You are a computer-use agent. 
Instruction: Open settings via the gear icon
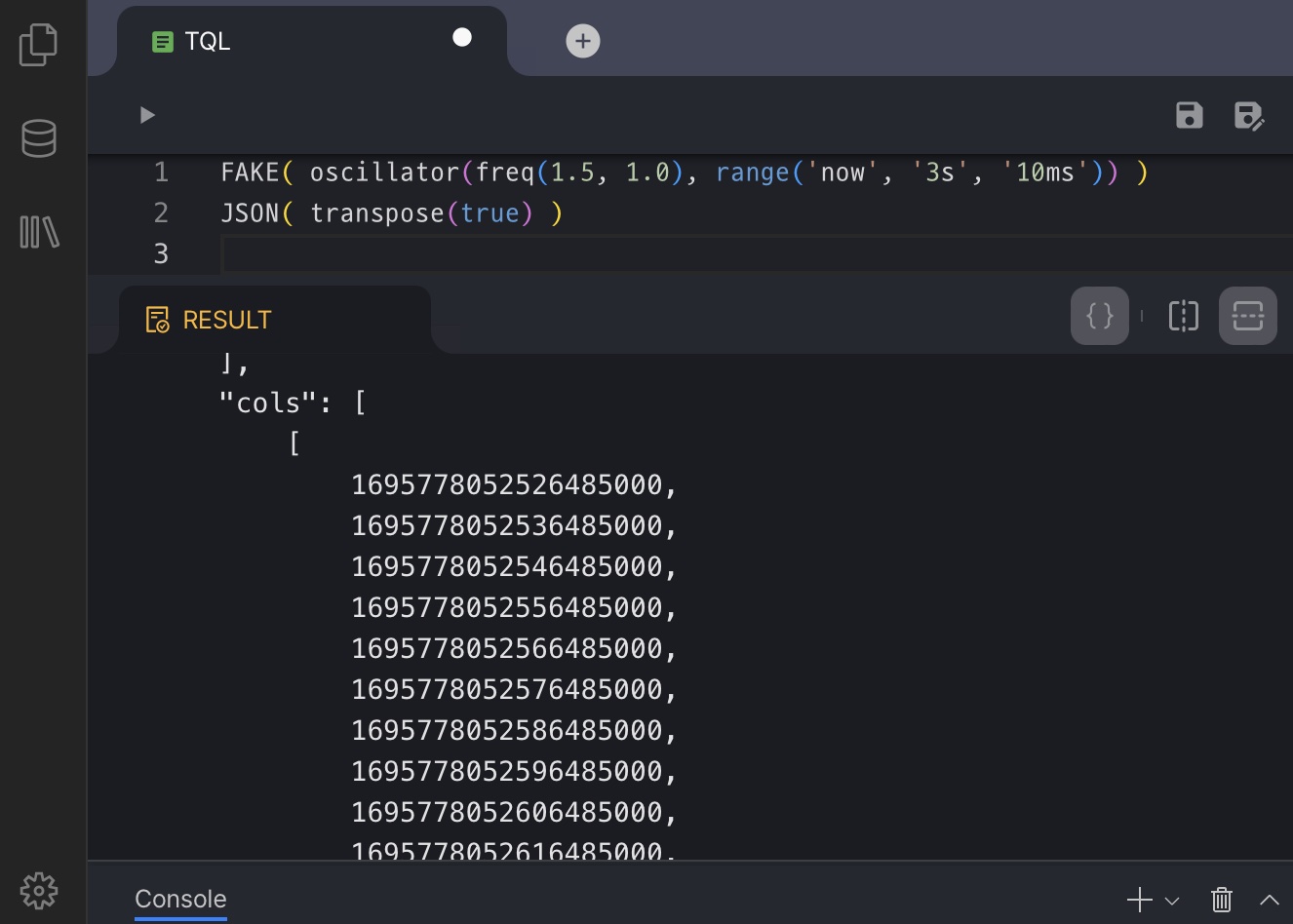click(x=39, y=890)
